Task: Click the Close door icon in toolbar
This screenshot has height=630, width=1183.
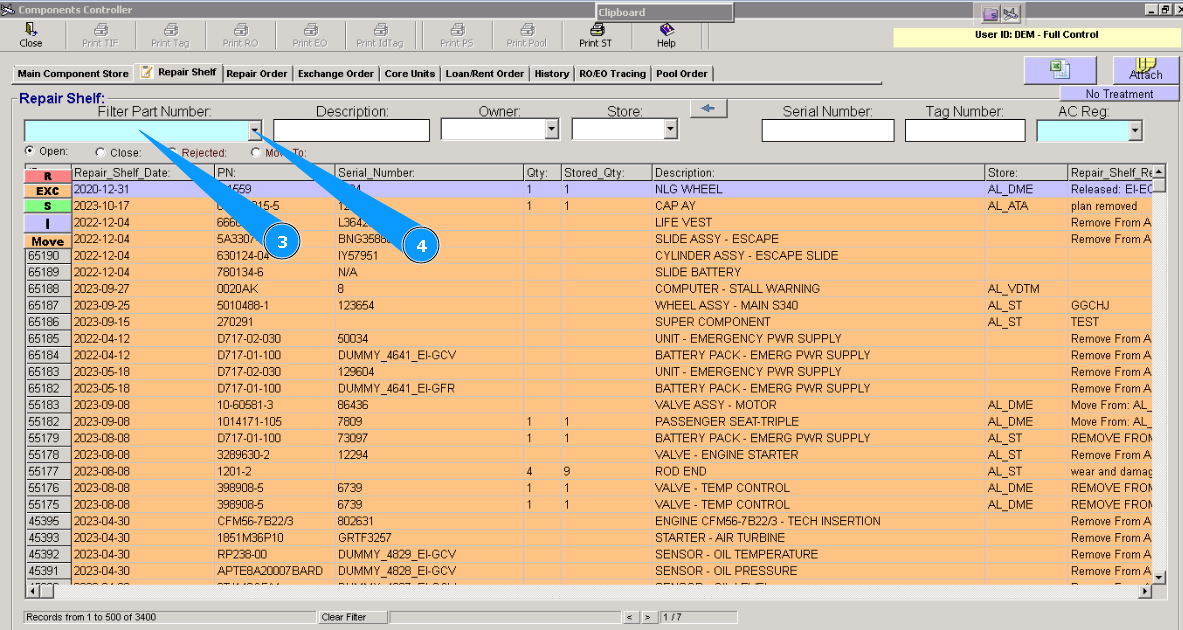Action: point(30,29)
